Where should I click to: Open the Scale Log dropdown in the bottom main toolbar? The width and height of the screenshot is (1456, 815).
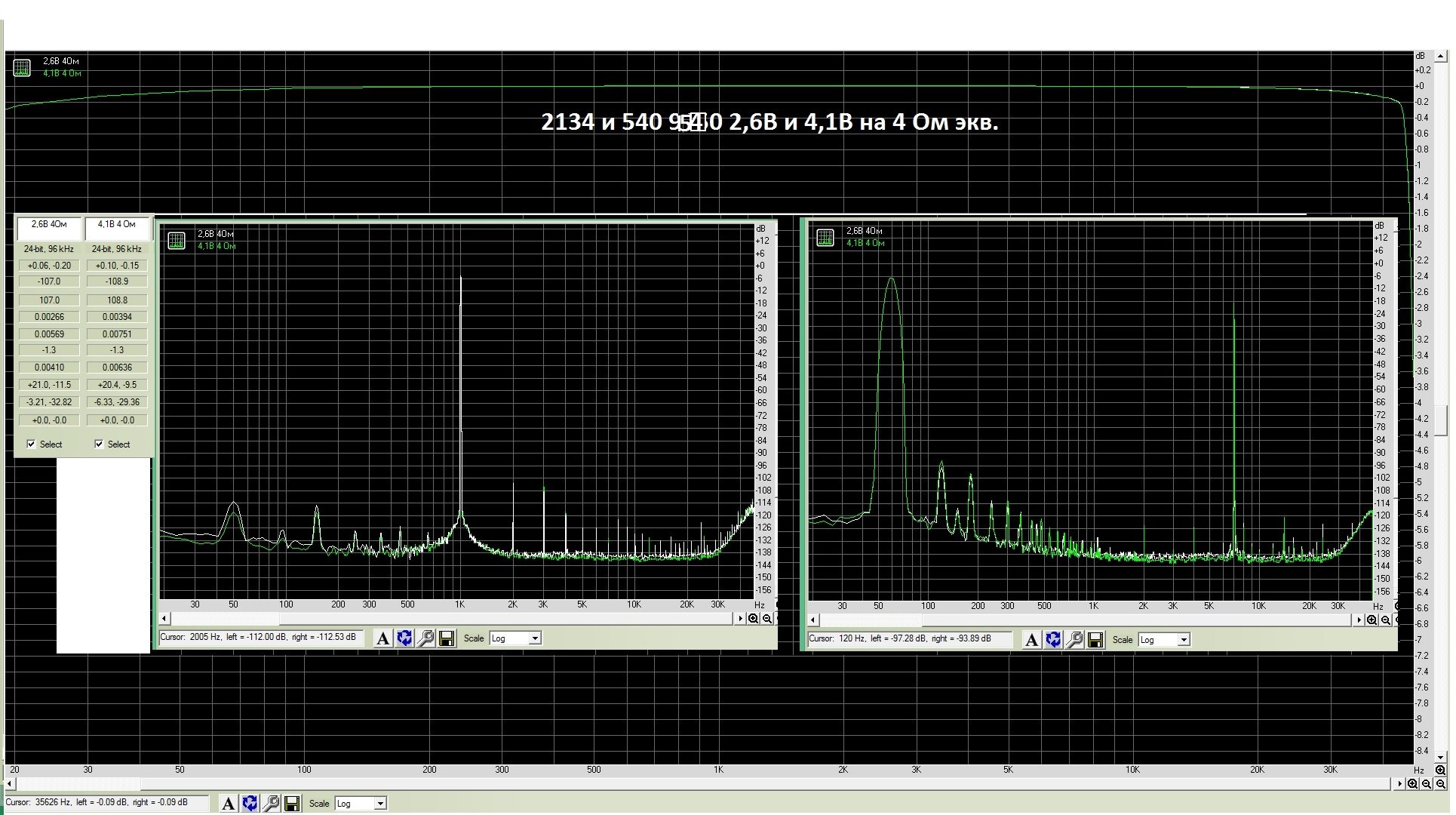click(x=380, y=804)
